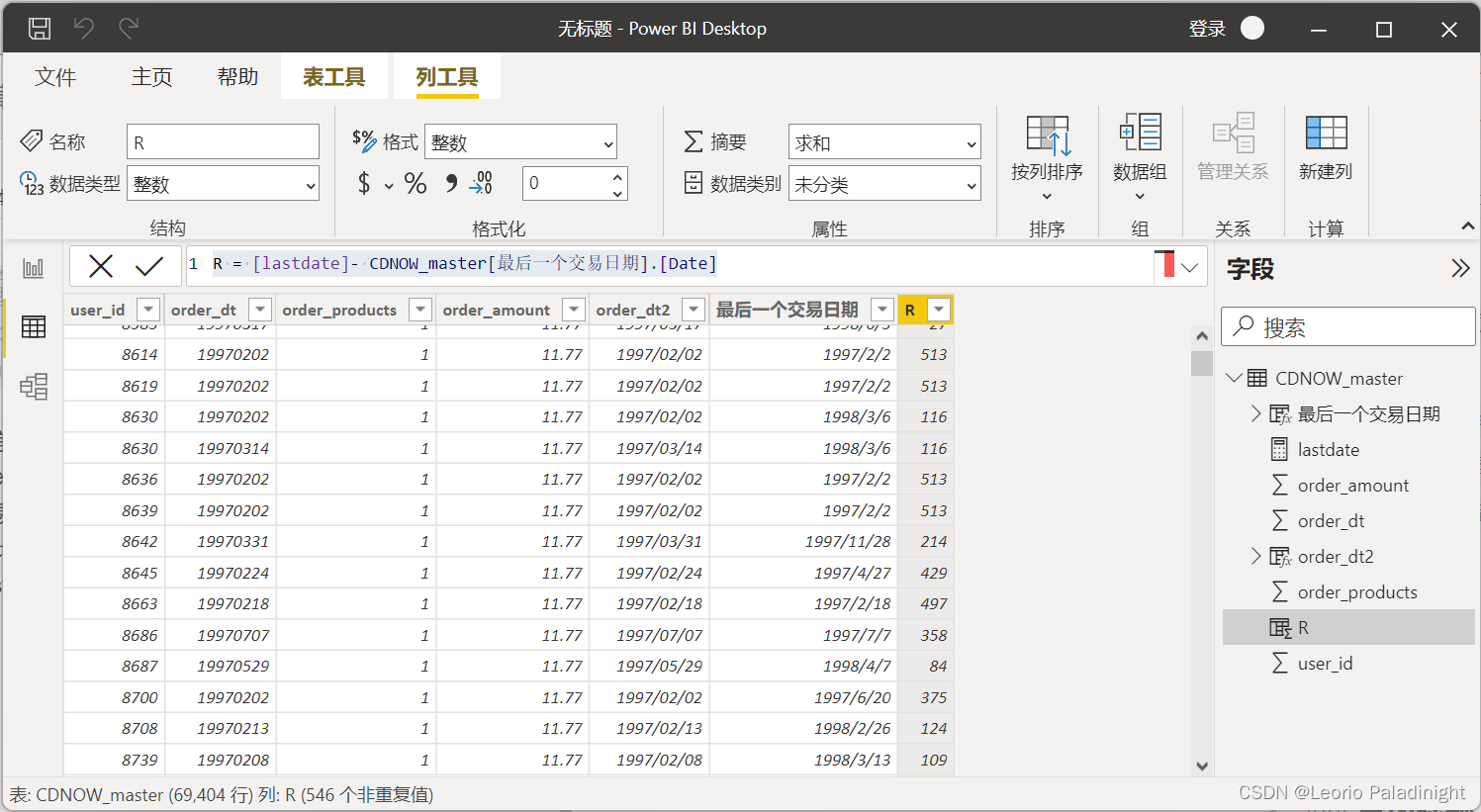The width and height of the screenshot is (1481, 812).
Task: Click the Redo arrow icon
Action: 129,29
